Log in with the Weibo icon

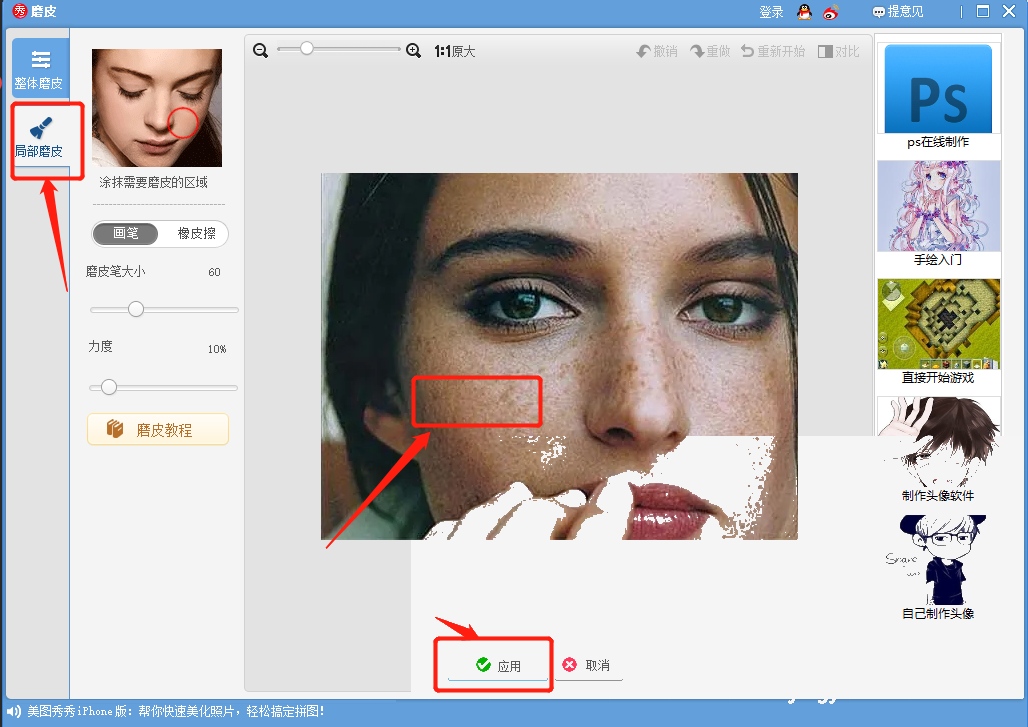(831, 12)
